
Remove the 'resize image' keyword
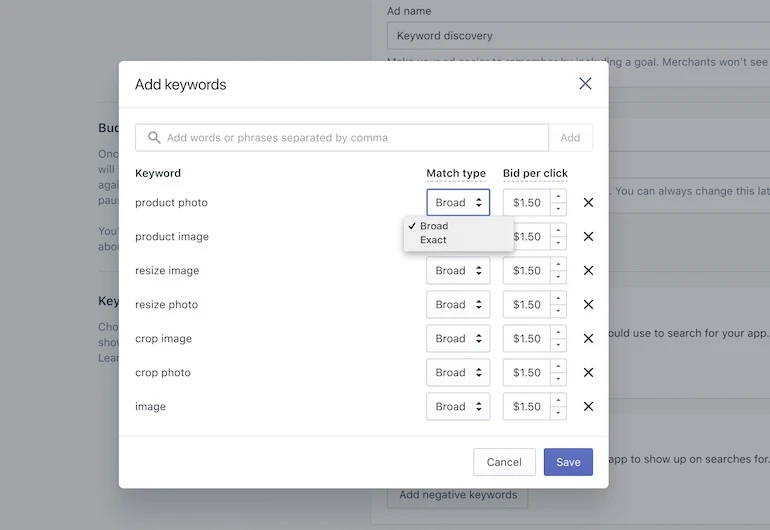click(588, 270)
